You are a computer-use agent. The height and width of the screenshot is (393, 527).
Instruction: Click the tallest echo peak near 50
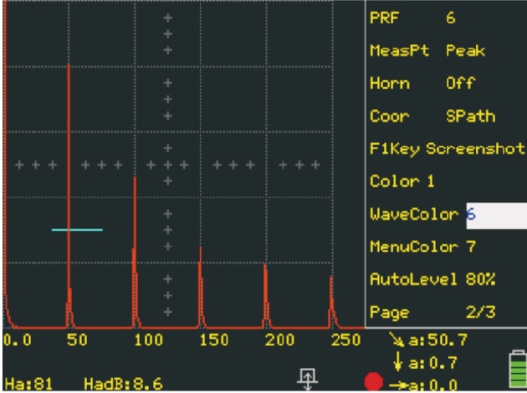(x=69, y=195)
